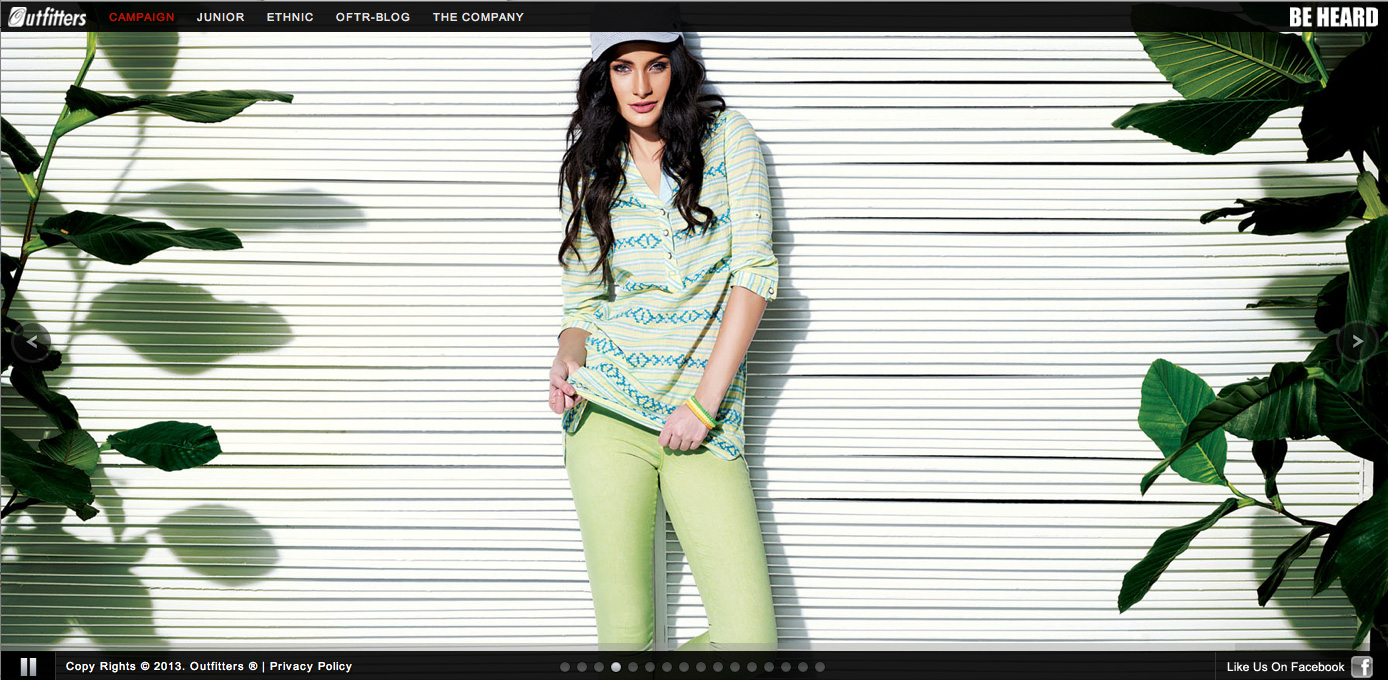
Task: Click the BE HEARD logo
Action: coord(1334,17)
